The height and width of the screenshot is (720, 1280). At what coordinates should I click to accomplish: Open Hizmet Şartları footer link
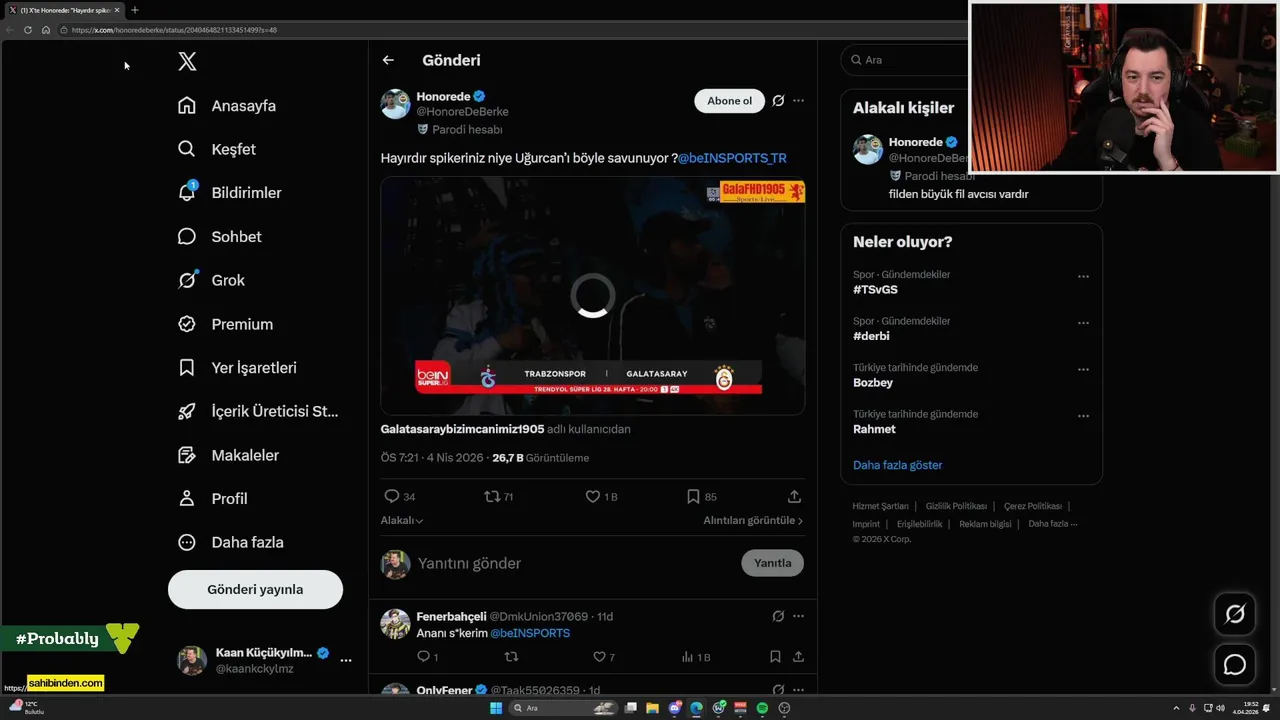[x=880, y=506]
